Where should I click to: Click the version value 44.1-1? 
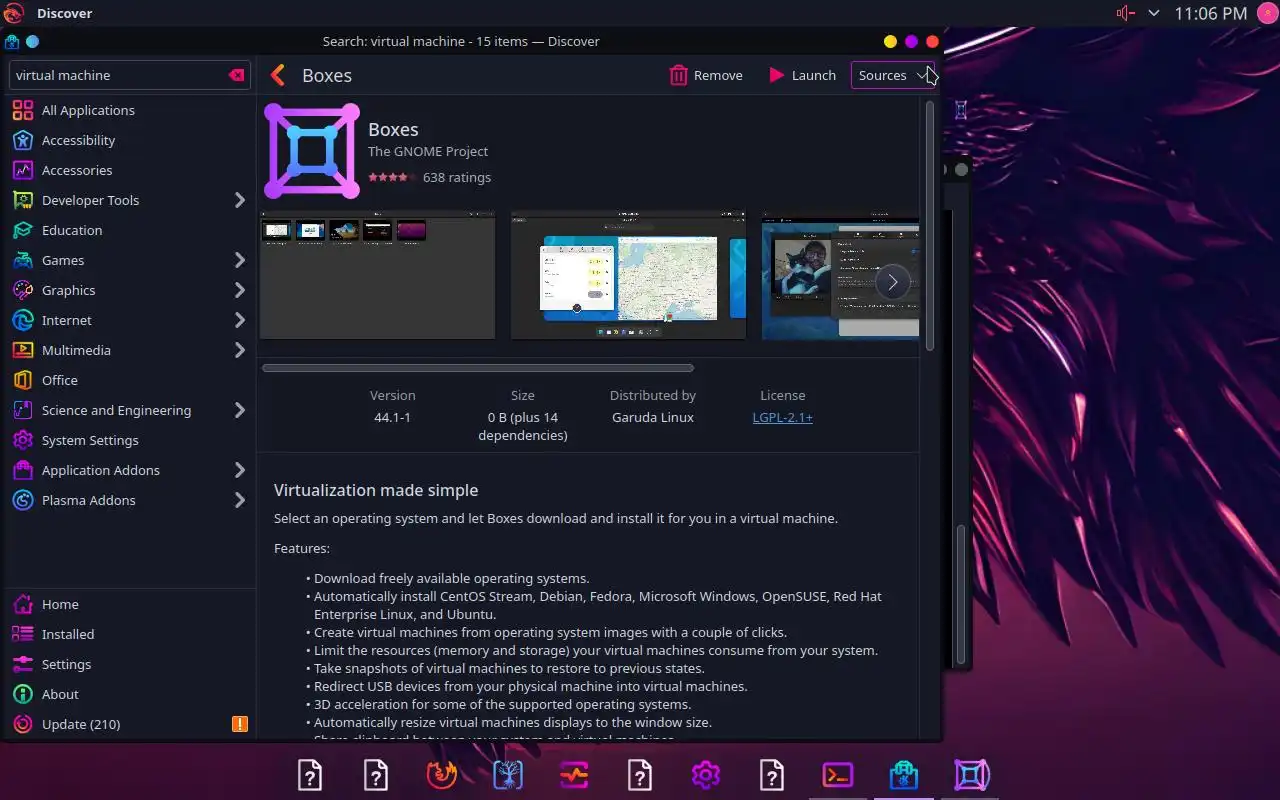tap(392, 417)
